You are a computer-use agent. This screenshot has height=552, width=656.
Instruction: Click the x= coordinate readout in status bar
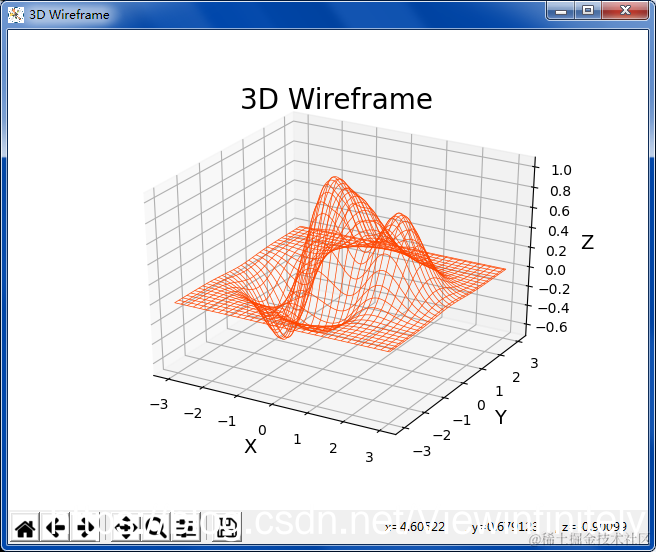click(415, 526)
